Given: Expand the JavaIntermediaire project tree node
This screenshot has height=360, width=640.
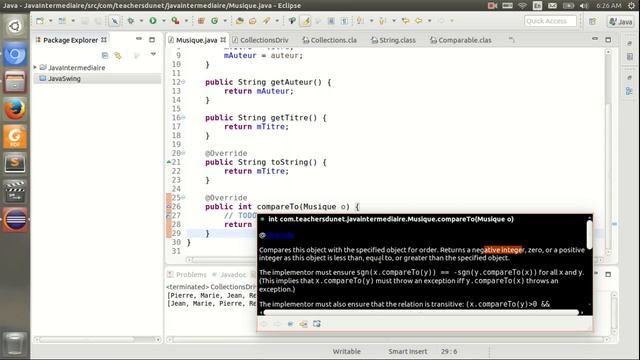Looking at the screenshot, I should pos(36,67).
